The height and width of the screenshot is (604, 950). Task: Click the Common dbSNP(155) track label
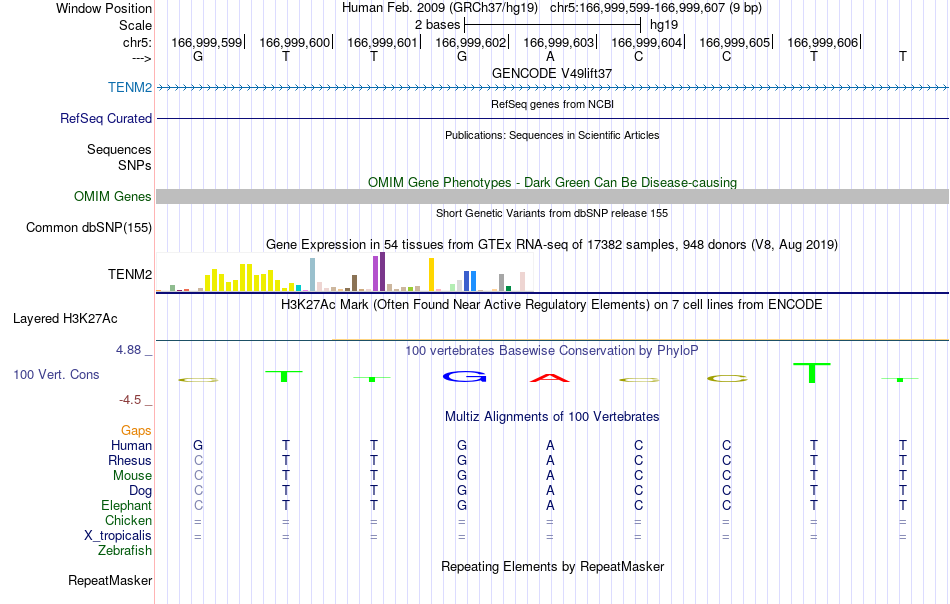click(x=89, y=228)
